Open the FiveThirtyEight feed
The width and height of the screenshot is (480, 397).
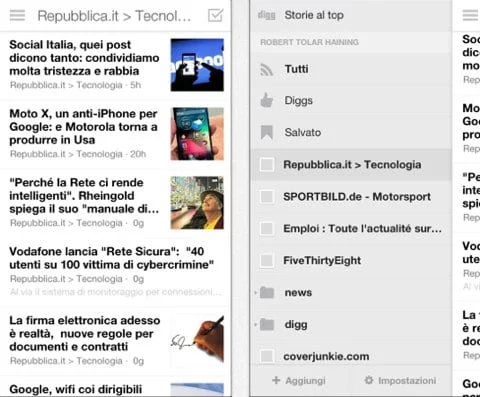[x=322, y=260]
